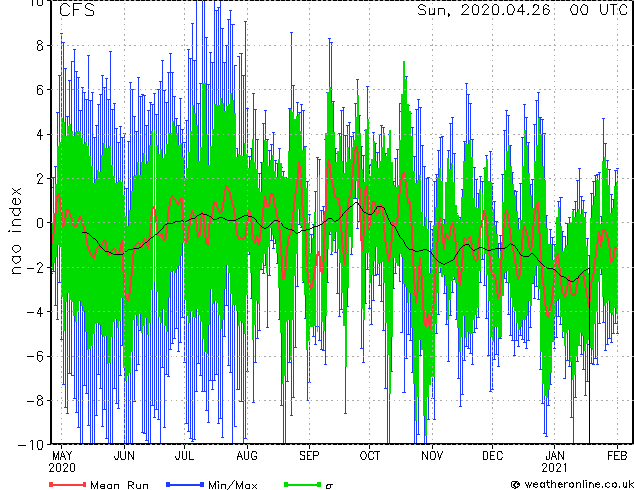Click the blue Min/Max legend swatch
Screen dimensions: 634x490
point(185,484)
